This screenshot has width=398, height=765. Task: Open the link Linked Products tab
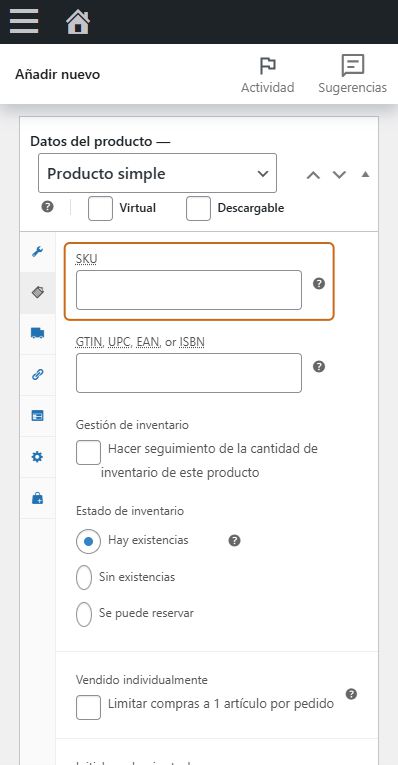tap(38, 374)
